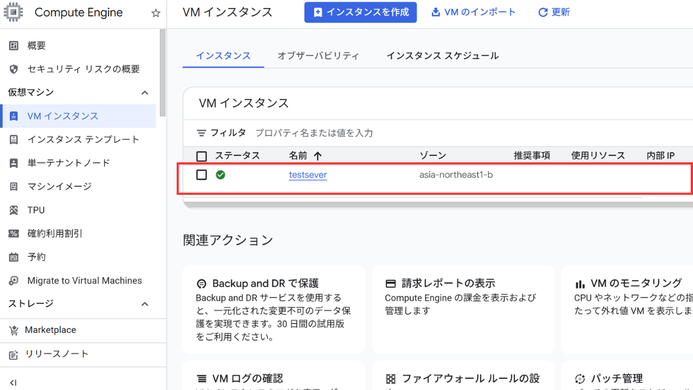The width and height of the screenshot is (693, 390).
Task: Check the testsever row checkbox
Action: pyautogui.click(x=202, y=175)
